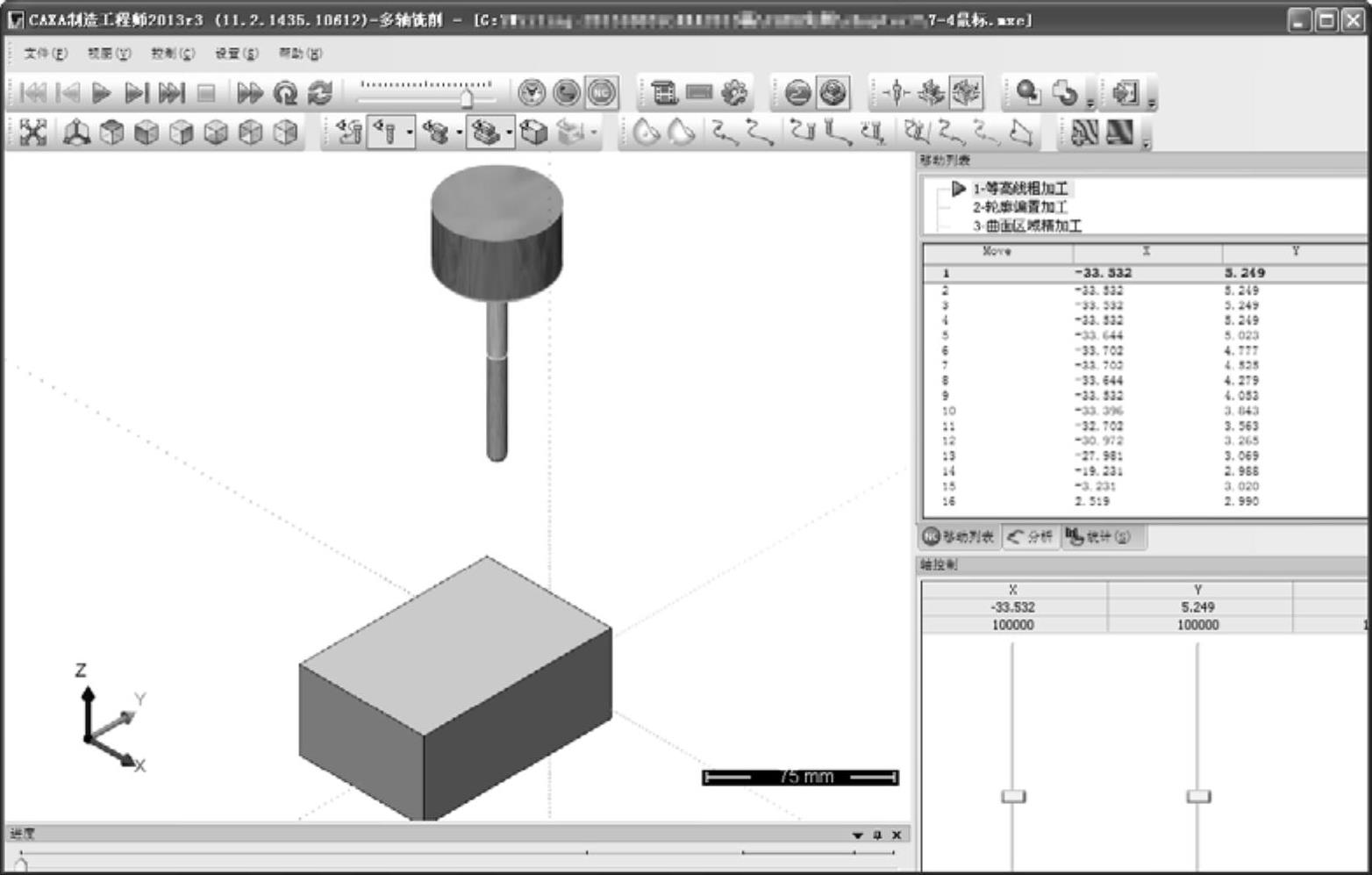Select the 2-轮廓偏置加工 operation
This screenshot has height=875, width=1372.
coord(1019,207)
